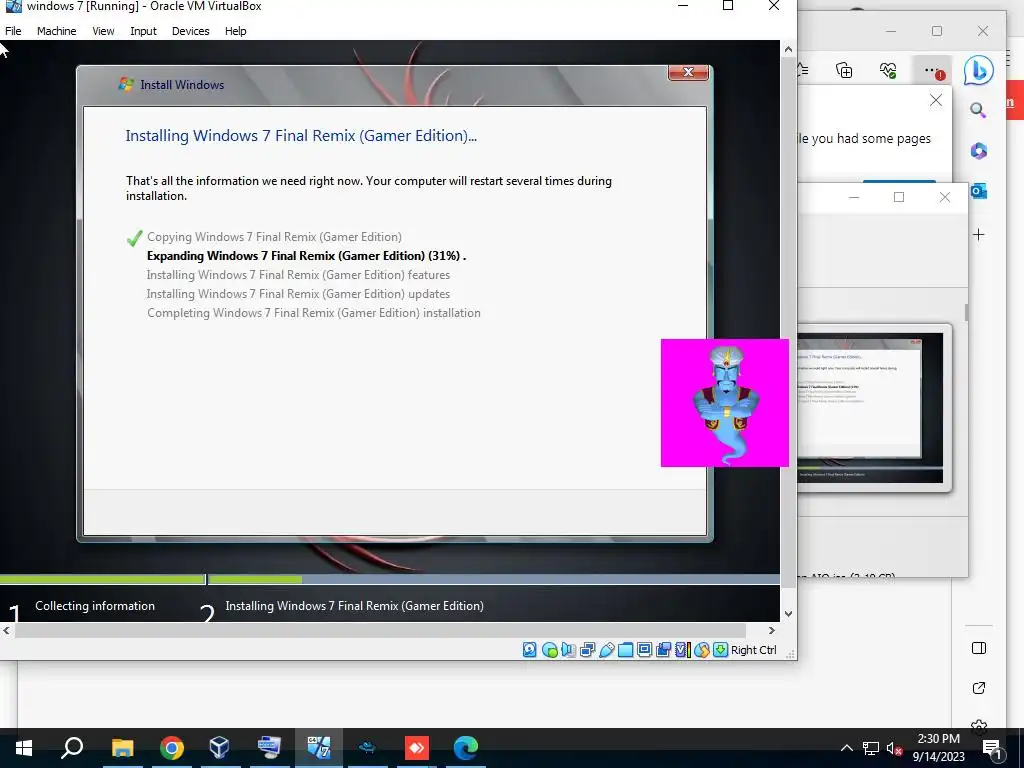Add an app to Edge sidebar
Image resolution: width=1024 pixels, height=768 pixels.
click(x=978, y=234)
